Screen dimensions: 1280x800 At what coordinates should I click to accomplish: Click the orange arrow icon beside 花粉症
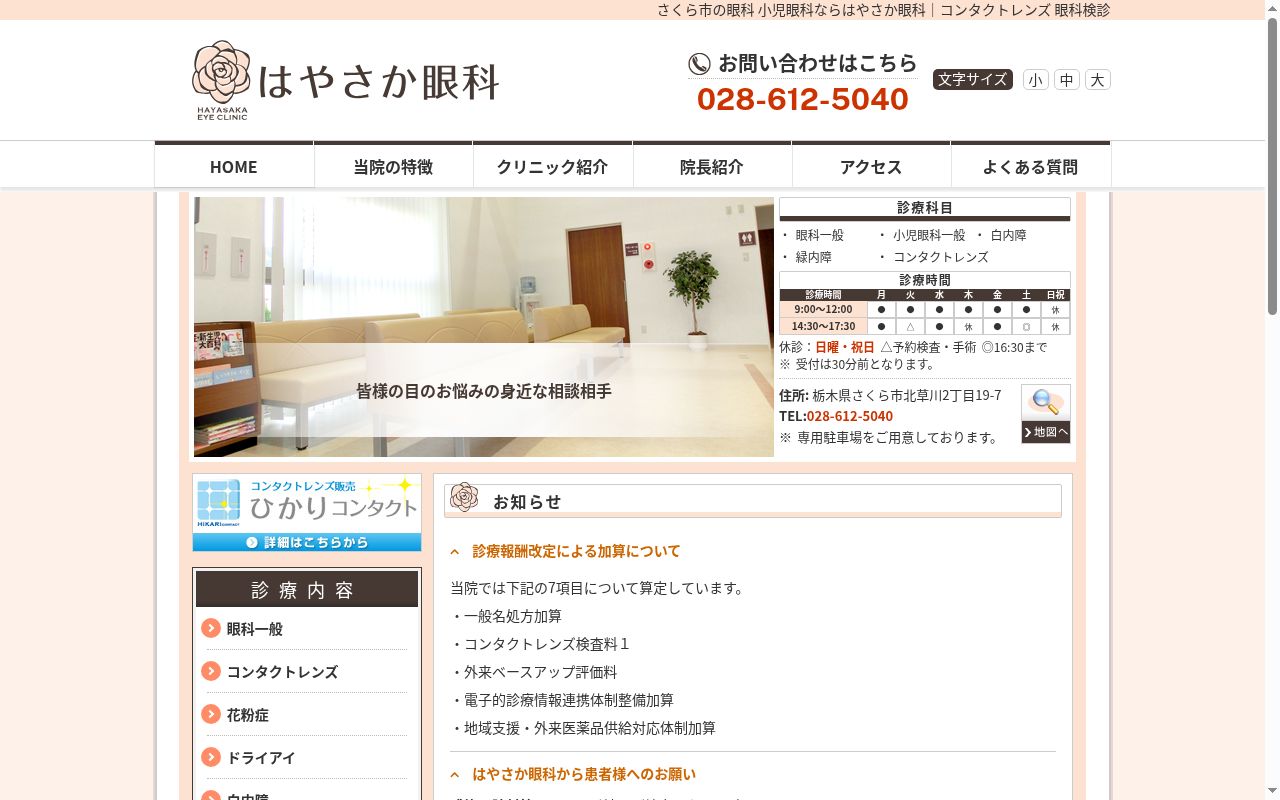pos(211,714)
